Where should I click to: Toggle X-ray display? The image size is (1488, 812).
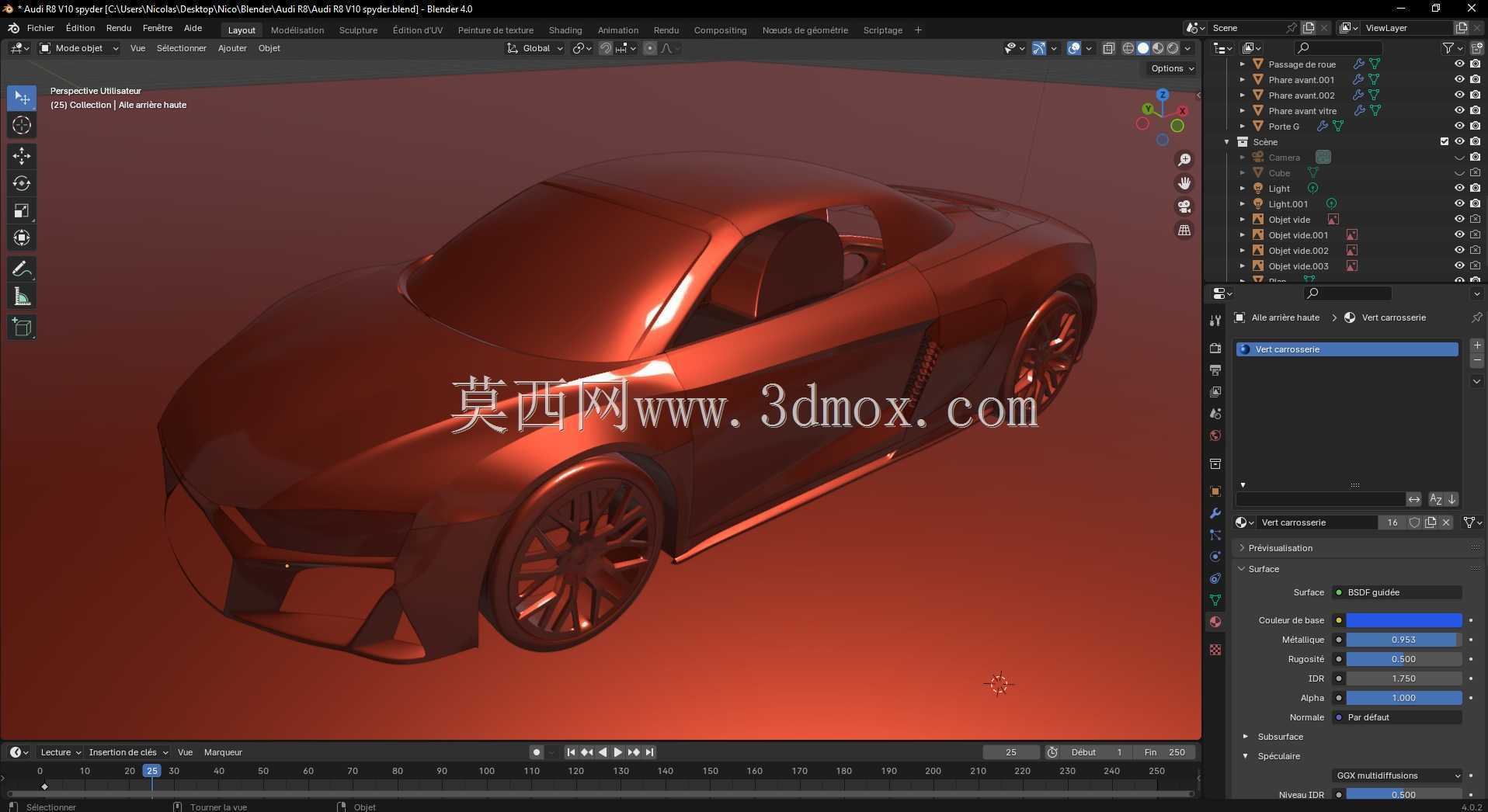point(1109,48)
